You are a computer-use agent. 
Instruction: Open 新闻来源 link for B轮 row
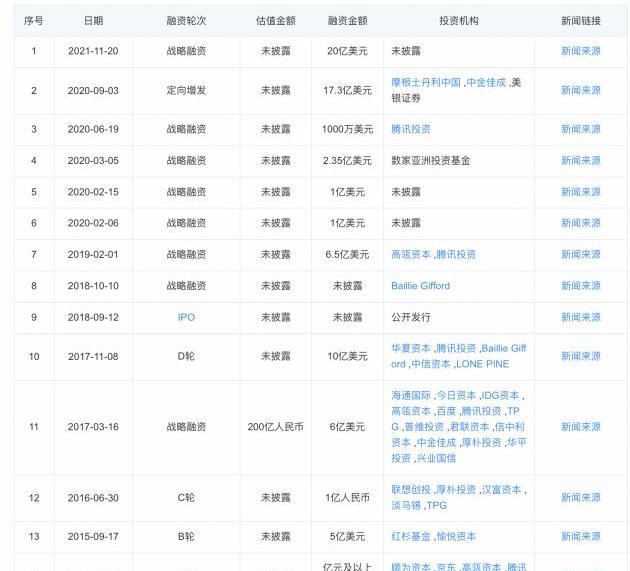581,536
